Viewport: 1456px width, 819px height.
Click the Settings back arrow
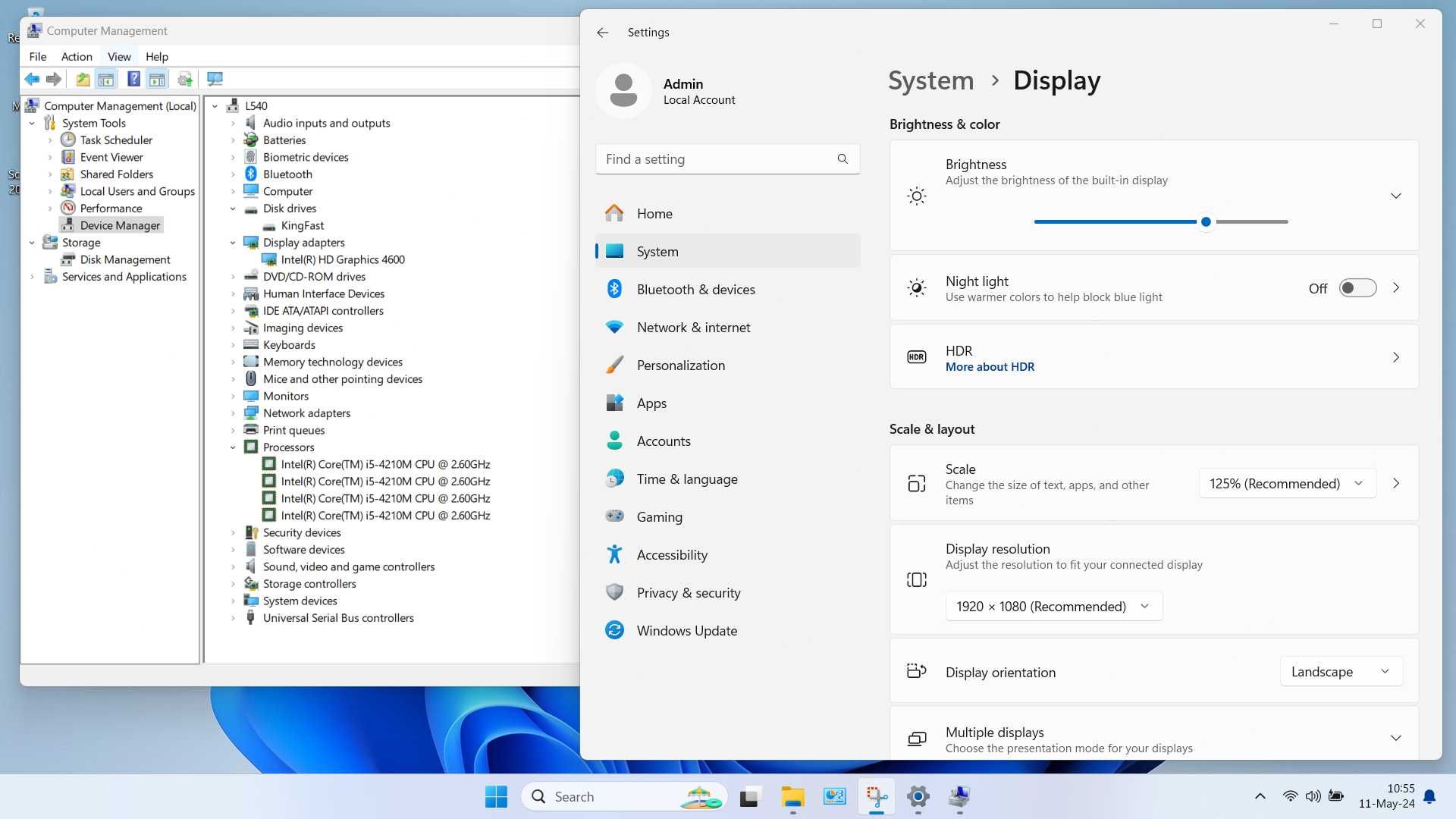click(602, 33)
